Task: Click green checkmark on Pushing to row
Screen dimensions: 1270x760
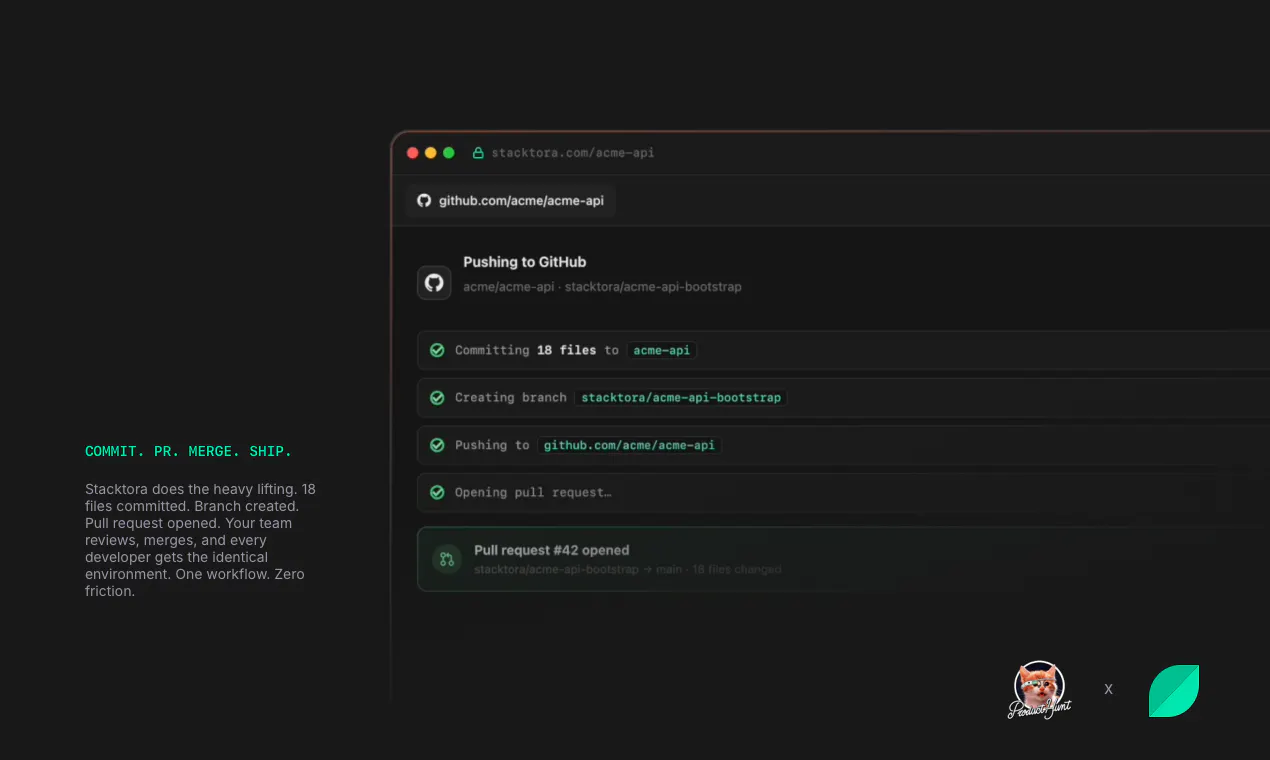Action: pyautogui.click(x=437, y=445)
